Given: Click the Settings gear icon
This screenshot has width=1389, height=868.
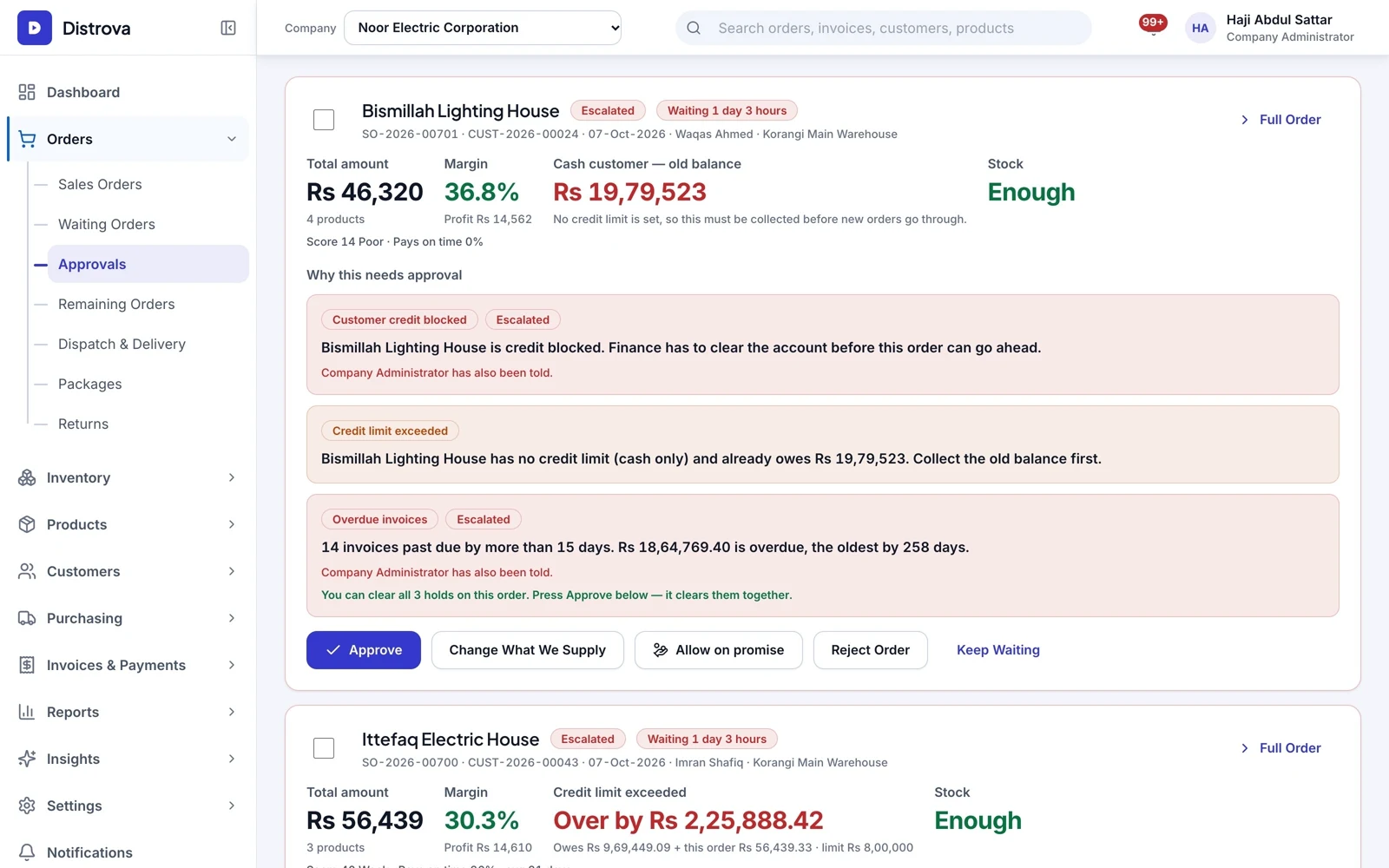Looking at the screenshot, I should [x=27, y=806].
